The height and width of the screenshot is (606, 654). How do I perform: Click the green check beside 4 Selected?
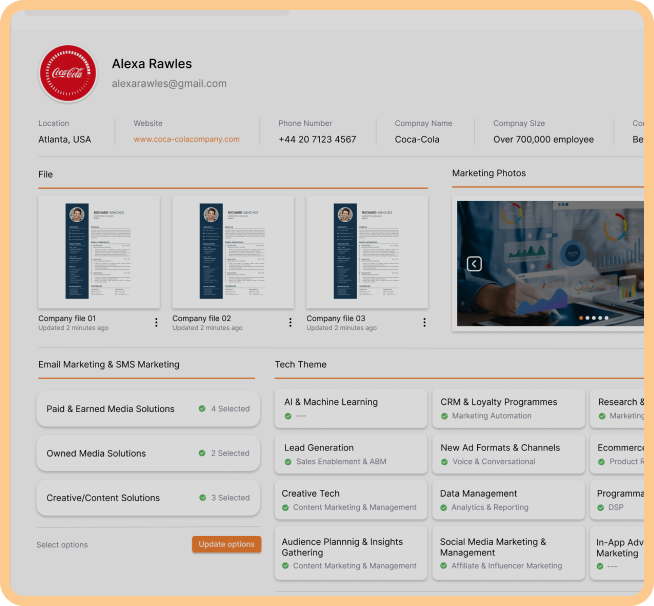pos(202,409)
